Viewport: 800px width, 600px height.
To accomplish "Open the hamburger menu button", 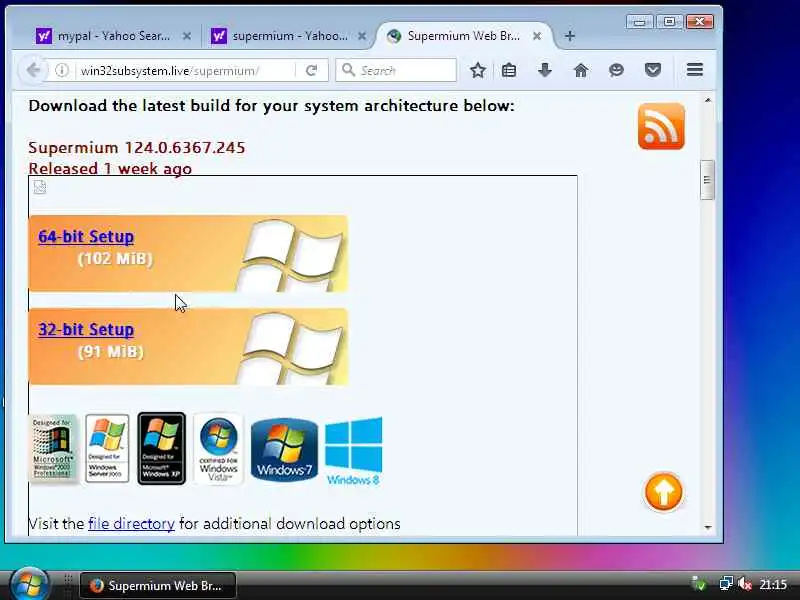I will [x=694, y=70].
